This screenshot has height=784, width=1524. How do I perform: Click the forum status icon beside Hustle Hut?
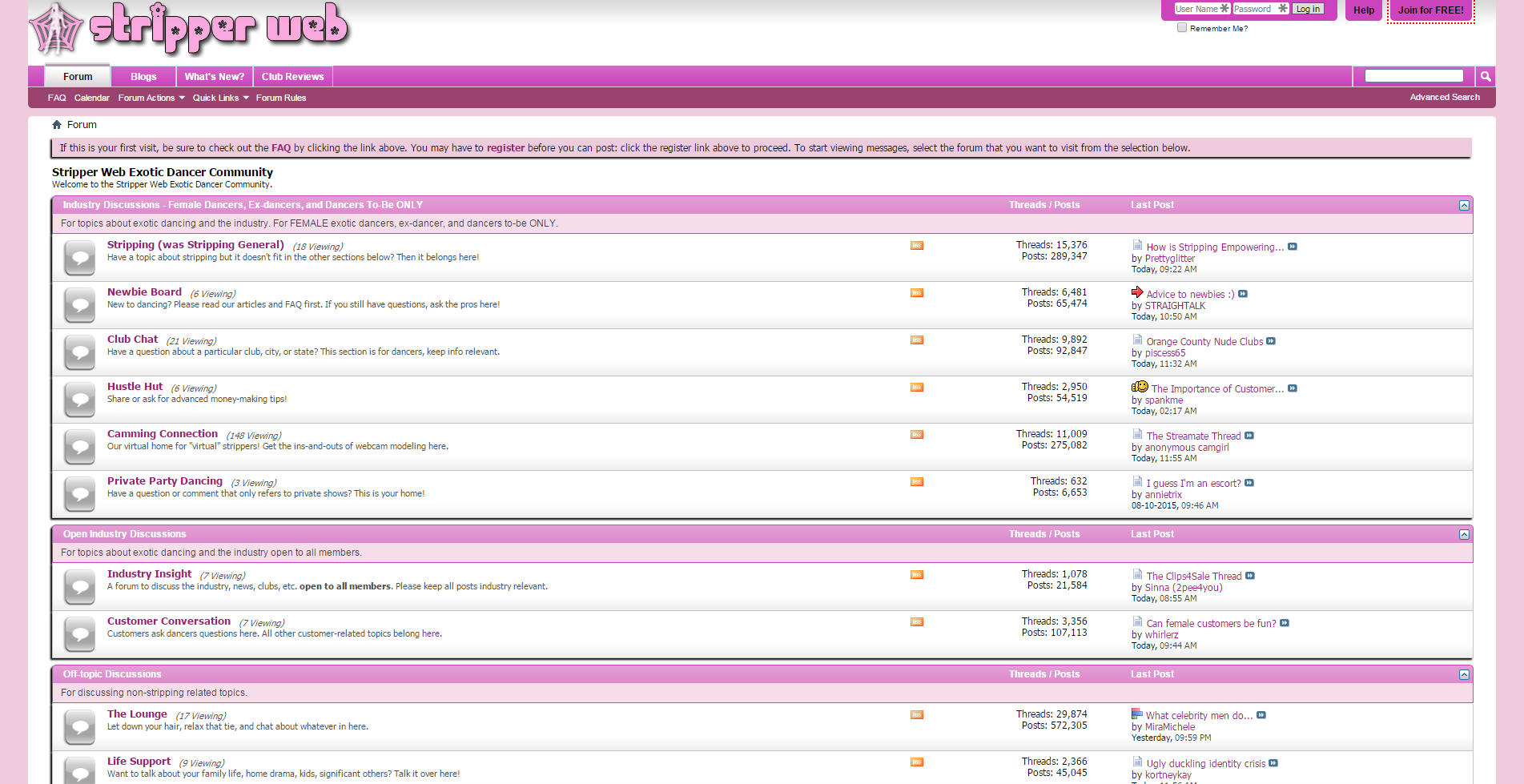point(80,400)
